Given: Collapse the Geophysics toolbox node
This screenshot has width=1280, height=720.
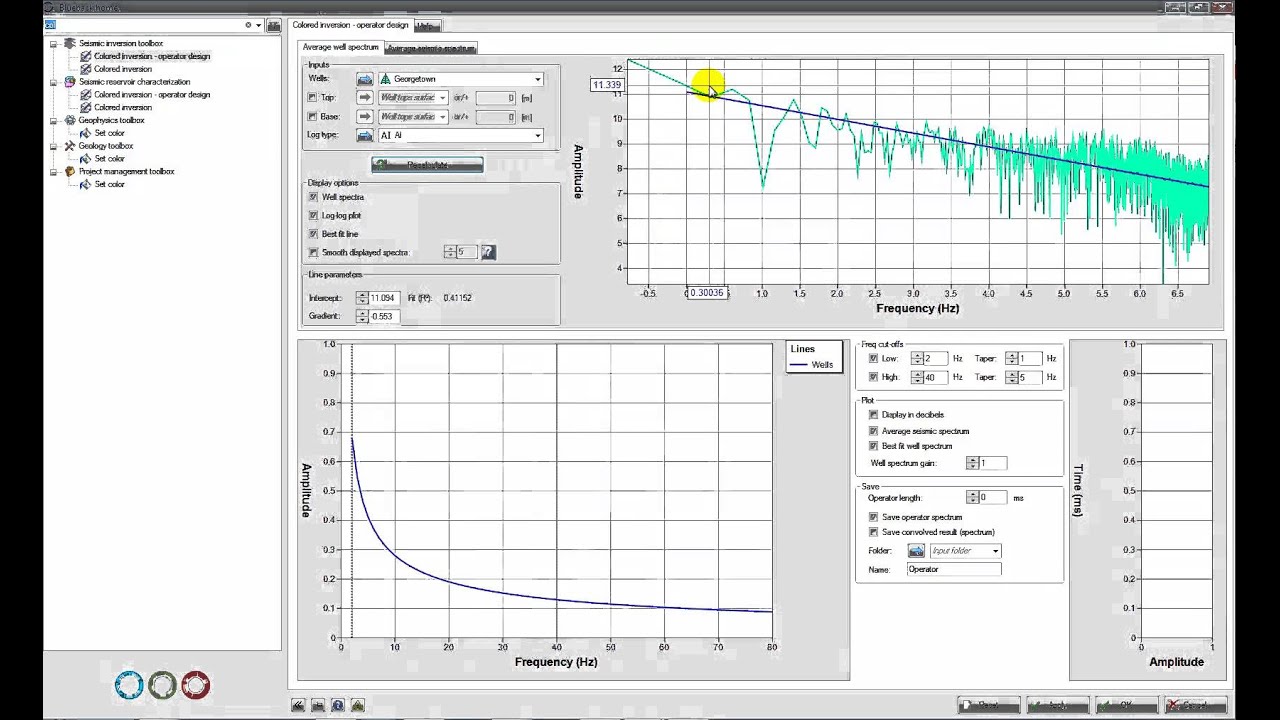Looking at the screenshot, I should point(54,120).
